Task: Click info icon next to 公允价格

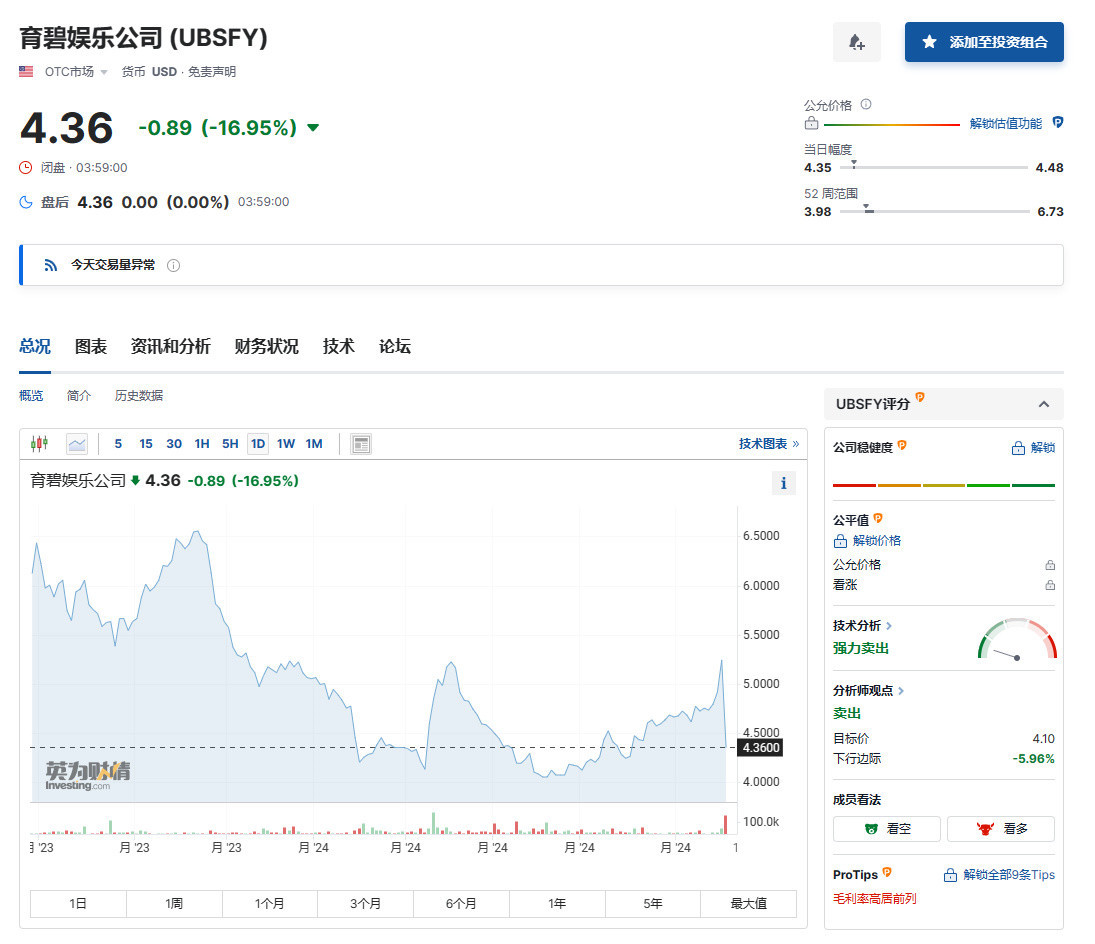Action: 866,105
